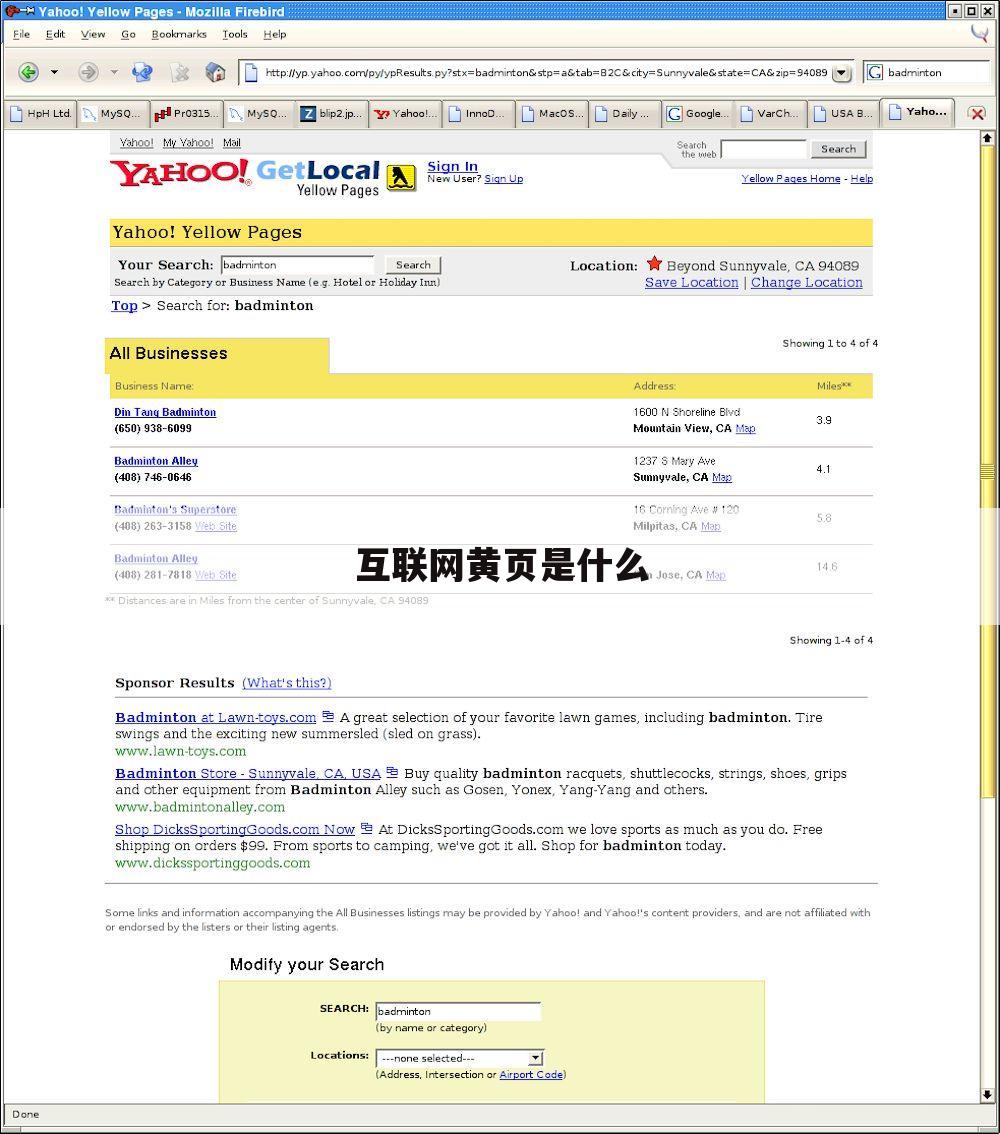Open the Help menu
The image size is (1000, 1134).
[x=274, y=34]
